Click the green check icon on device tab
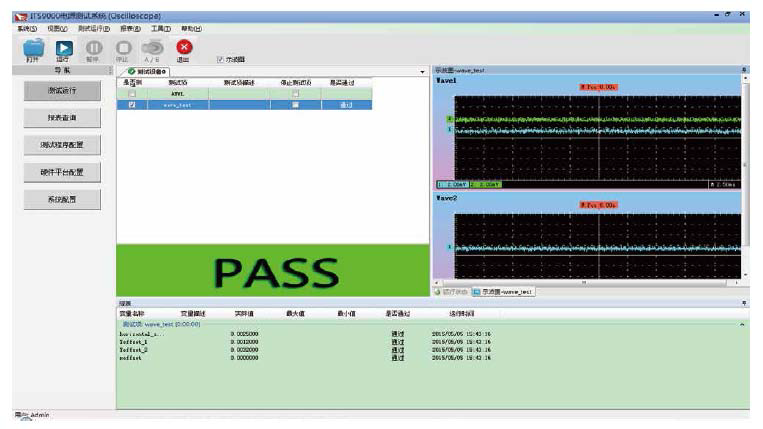763x429 pixels. [131, 72]
